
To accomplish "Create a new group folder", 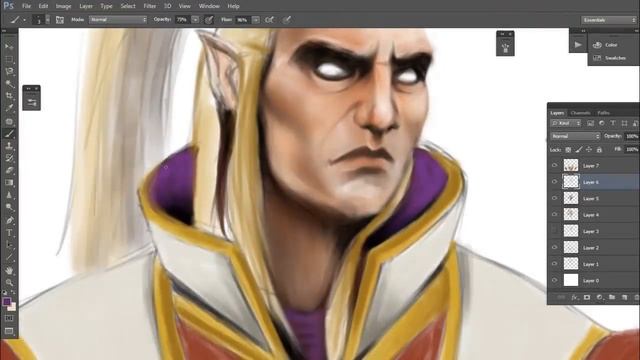I will [611, 298].
